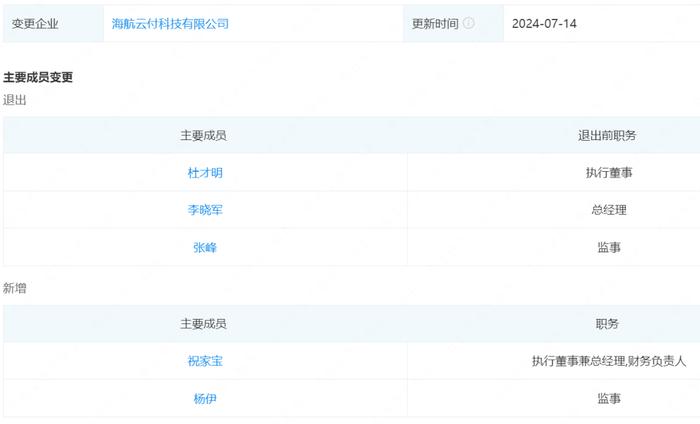Click 主要成员 header in the 新增 table
This screenshot has height=424, width=700.
[x=203, y=324]
